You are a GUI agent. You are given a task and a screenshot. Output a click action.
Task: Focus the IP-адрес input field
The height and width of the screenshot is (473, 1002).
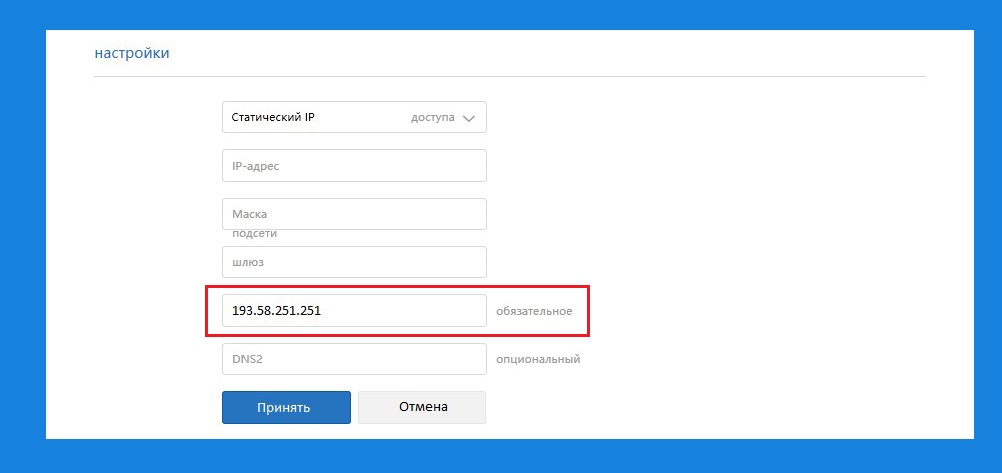tap(353, 166)
